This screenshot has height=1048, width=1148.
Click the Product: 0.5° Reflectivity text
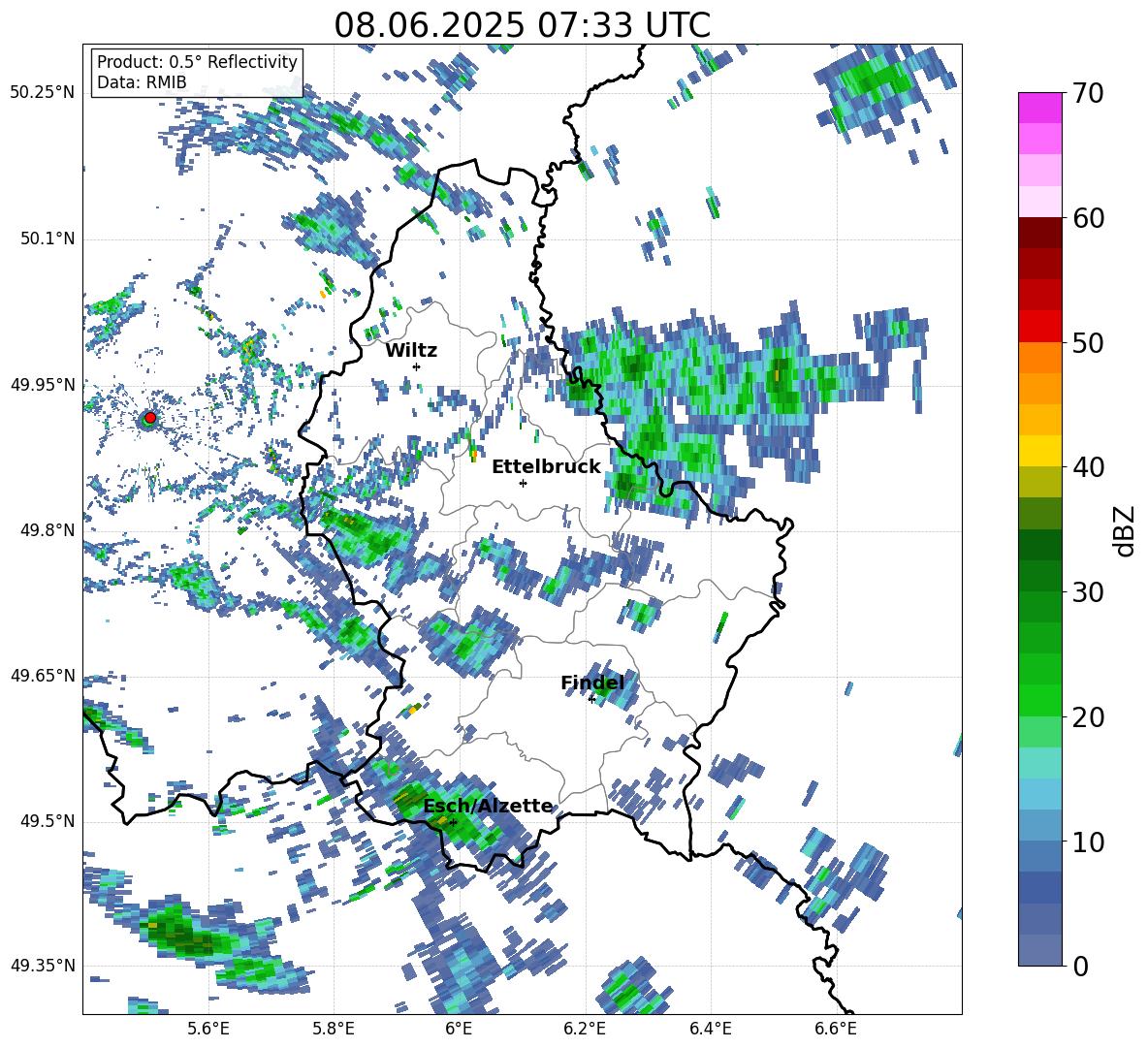pos(197,61)
